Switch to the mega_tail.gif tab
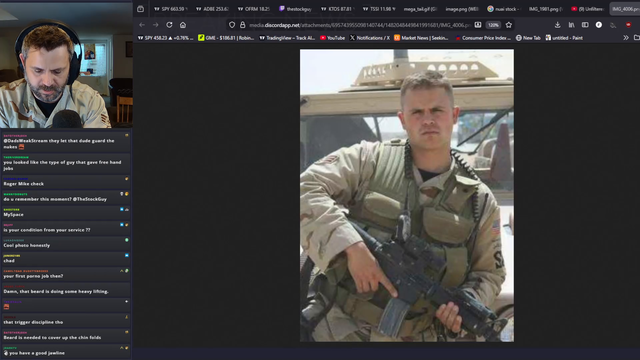The height and width of the screenshot is (360, 640). click(420, 9)
